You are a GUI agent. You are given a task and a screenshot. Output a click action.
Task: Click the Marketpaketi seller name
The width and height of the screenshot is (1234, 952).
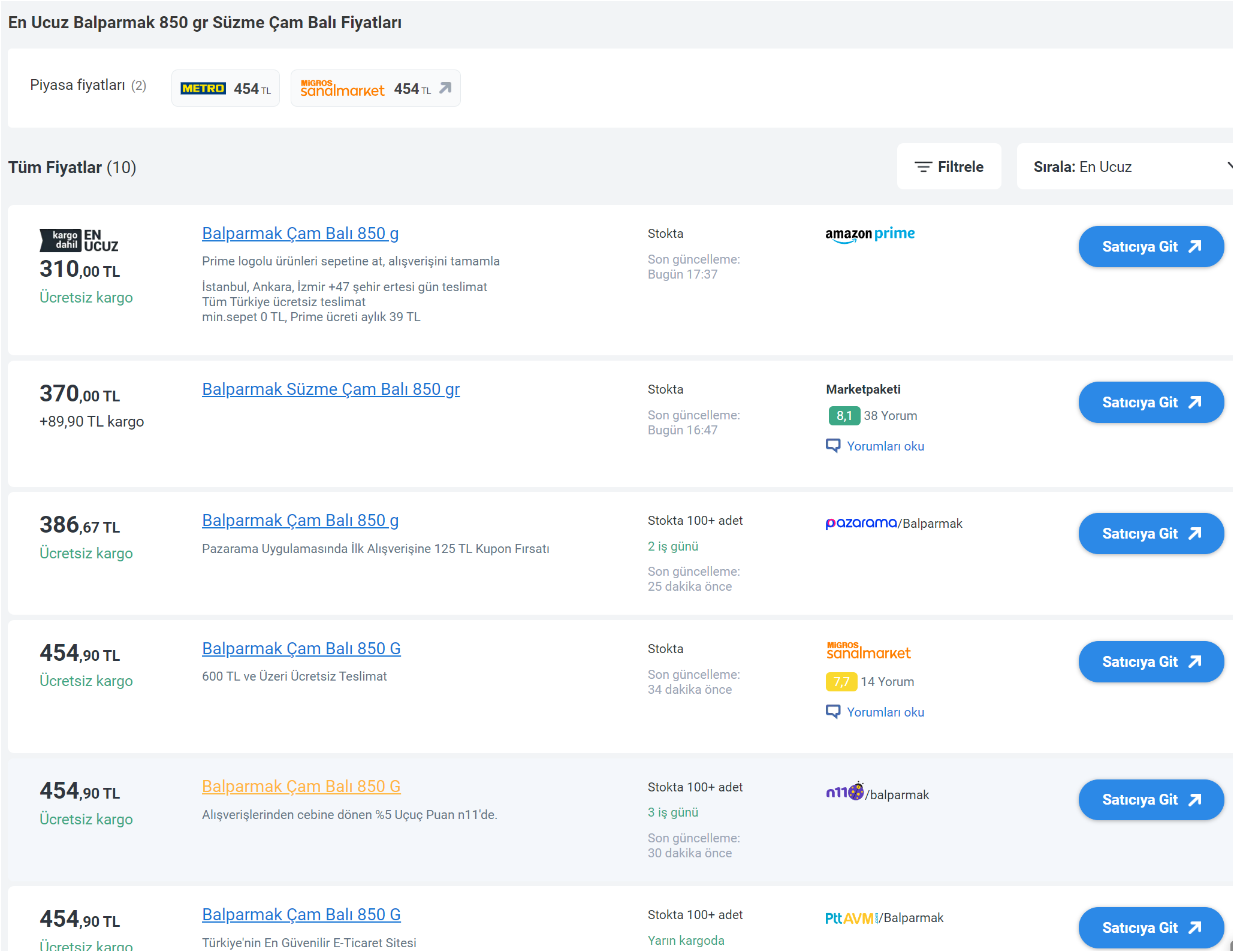point(863,389)
